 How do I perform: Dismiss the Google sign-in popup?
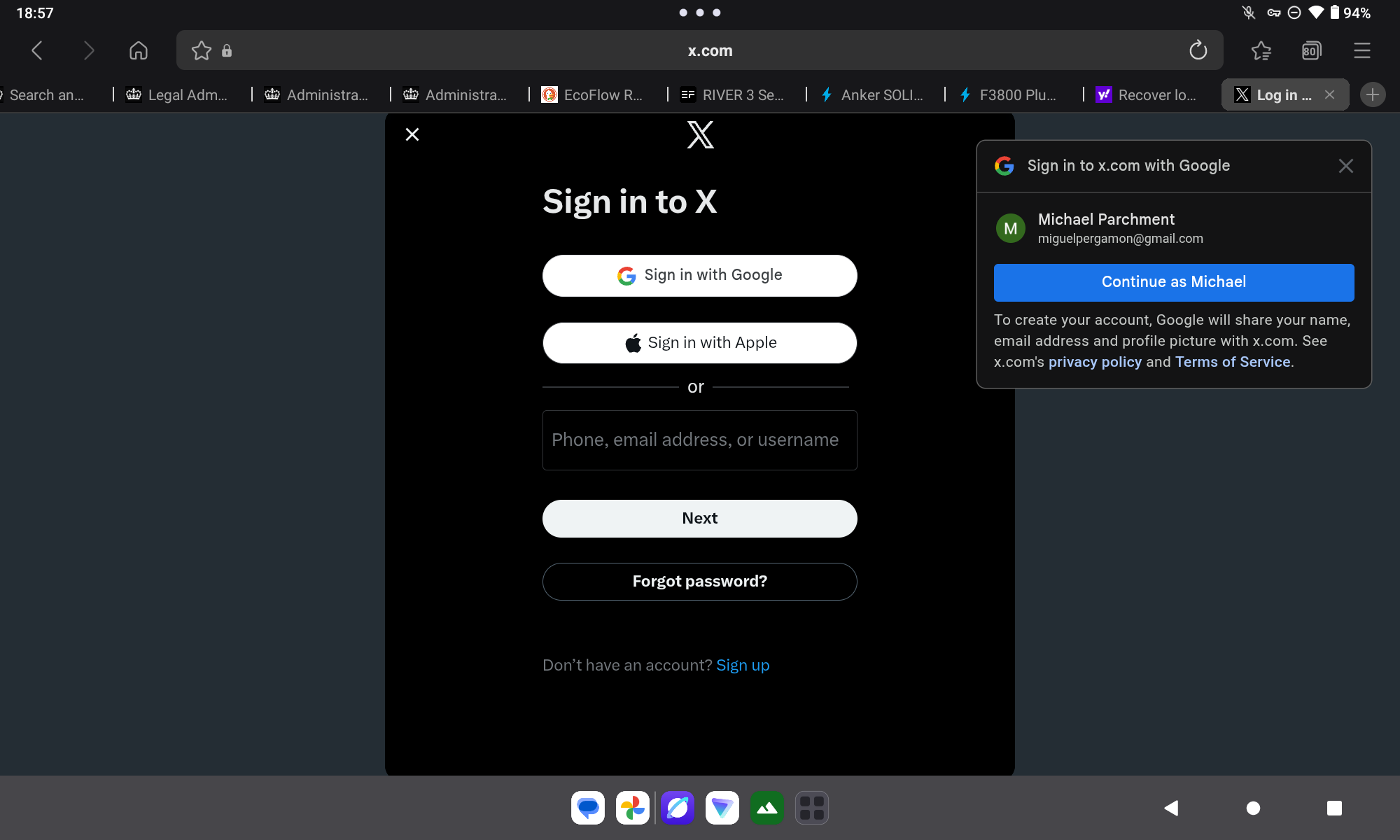point(1345,166)
